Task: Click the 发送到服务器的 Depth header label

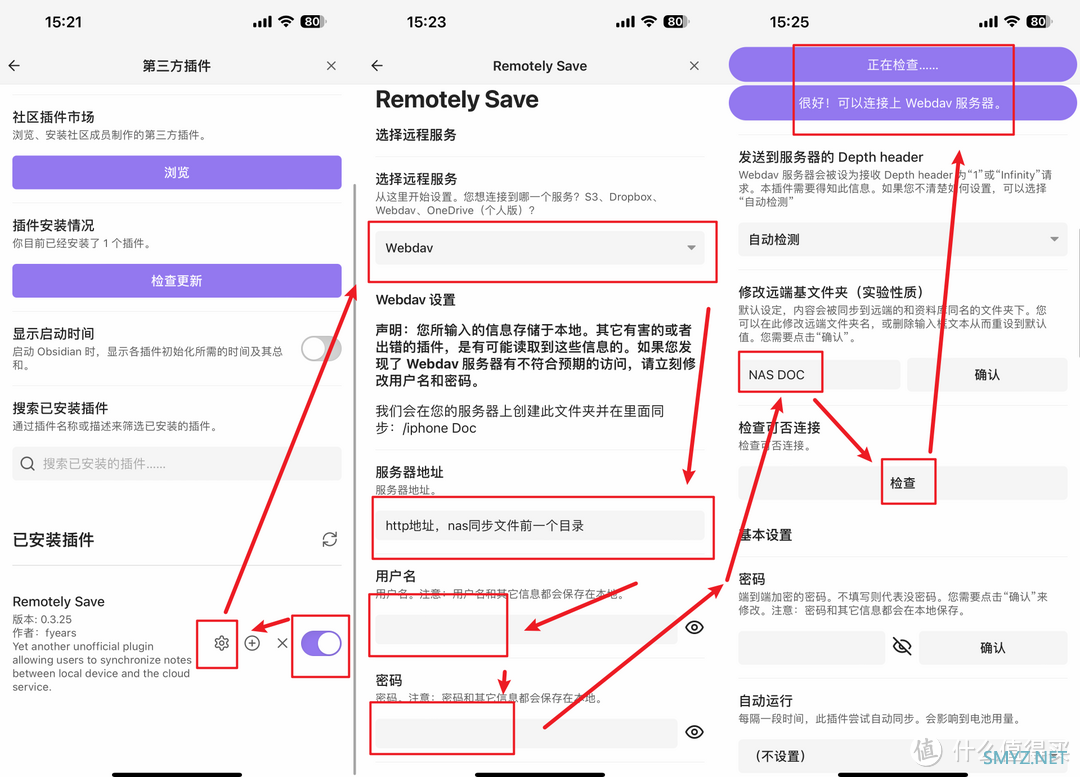Action: (x=831, y=157)
